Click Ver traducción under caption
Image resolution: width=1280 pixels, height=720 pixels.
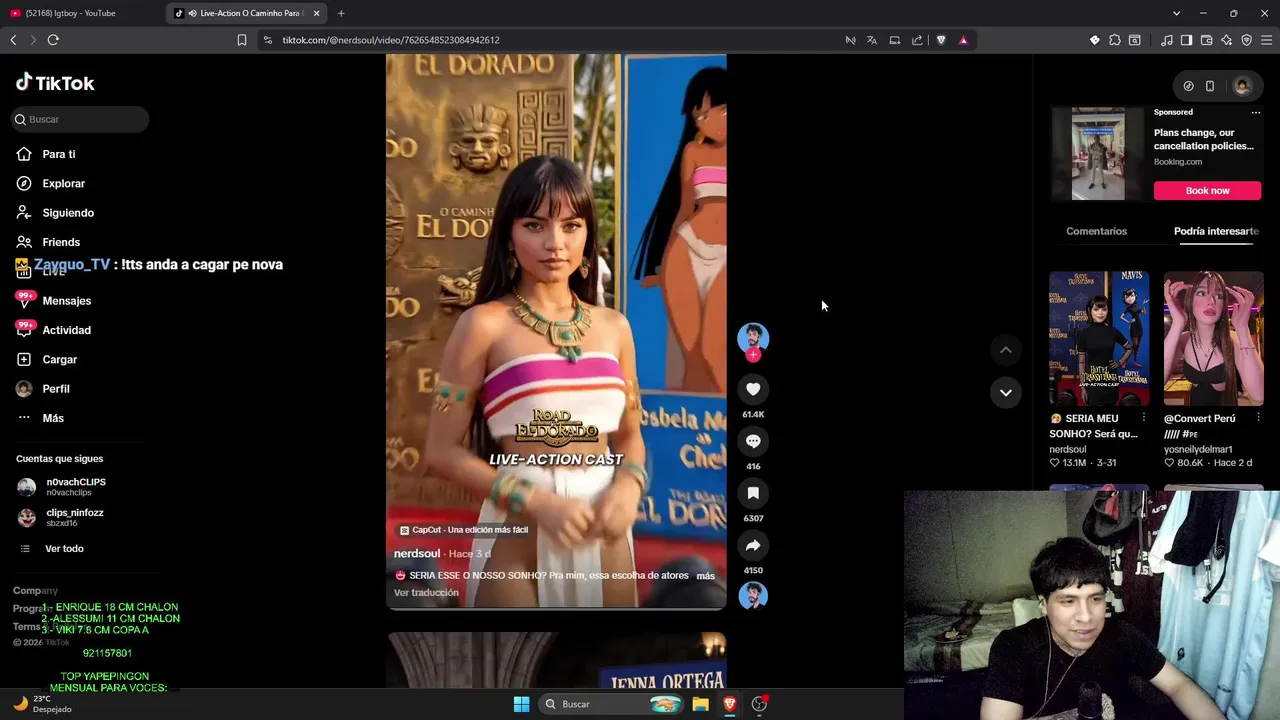tap(426, 592)
